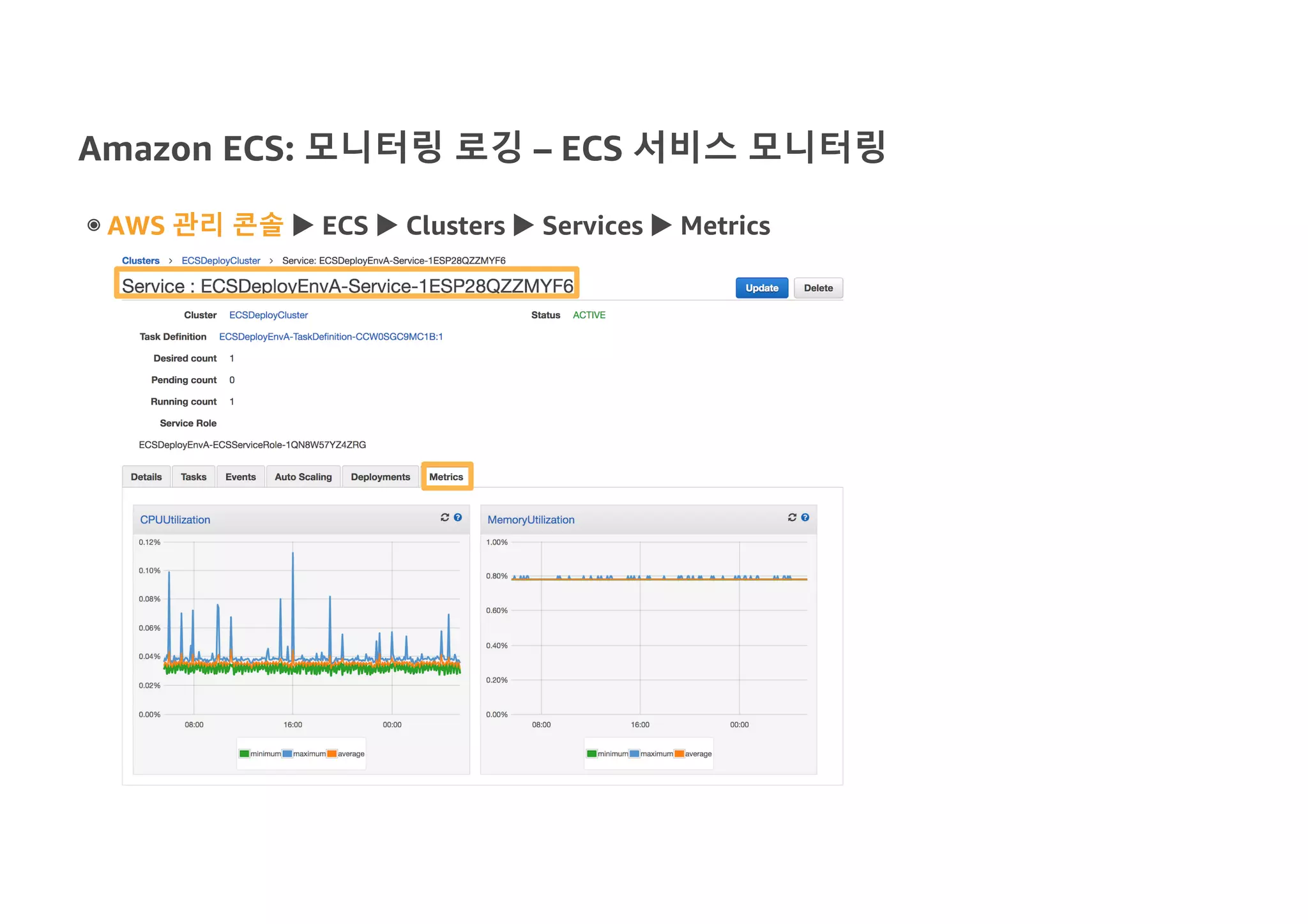Switch to the Details tab
The width and height of the screenshot is (1308, 924).
pos(146,477)
